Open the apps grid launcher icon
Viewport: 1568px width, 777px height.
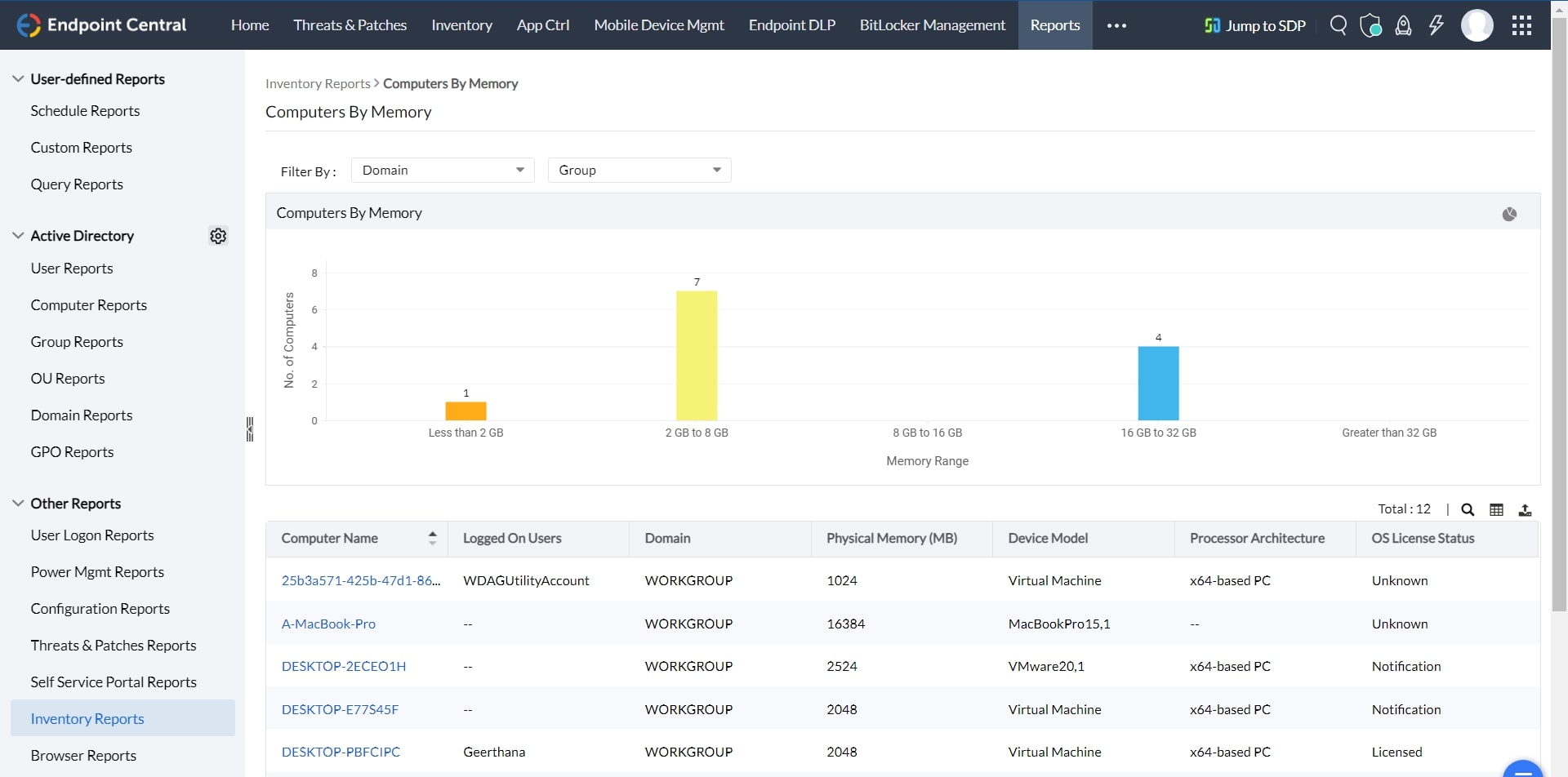tap(1521, 25)
